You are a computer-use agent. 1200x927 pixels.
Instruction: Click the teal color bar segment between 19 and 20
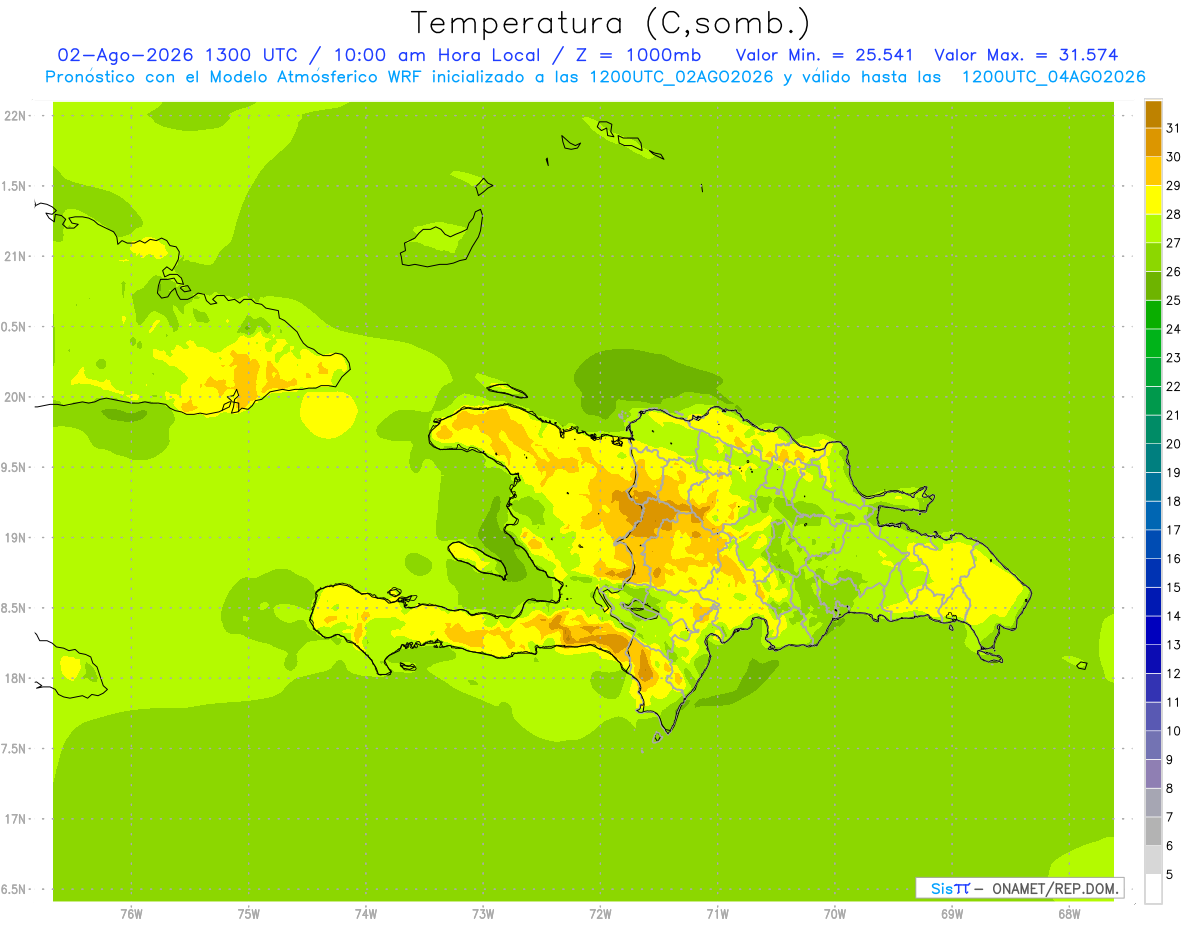pos(1153,458)
